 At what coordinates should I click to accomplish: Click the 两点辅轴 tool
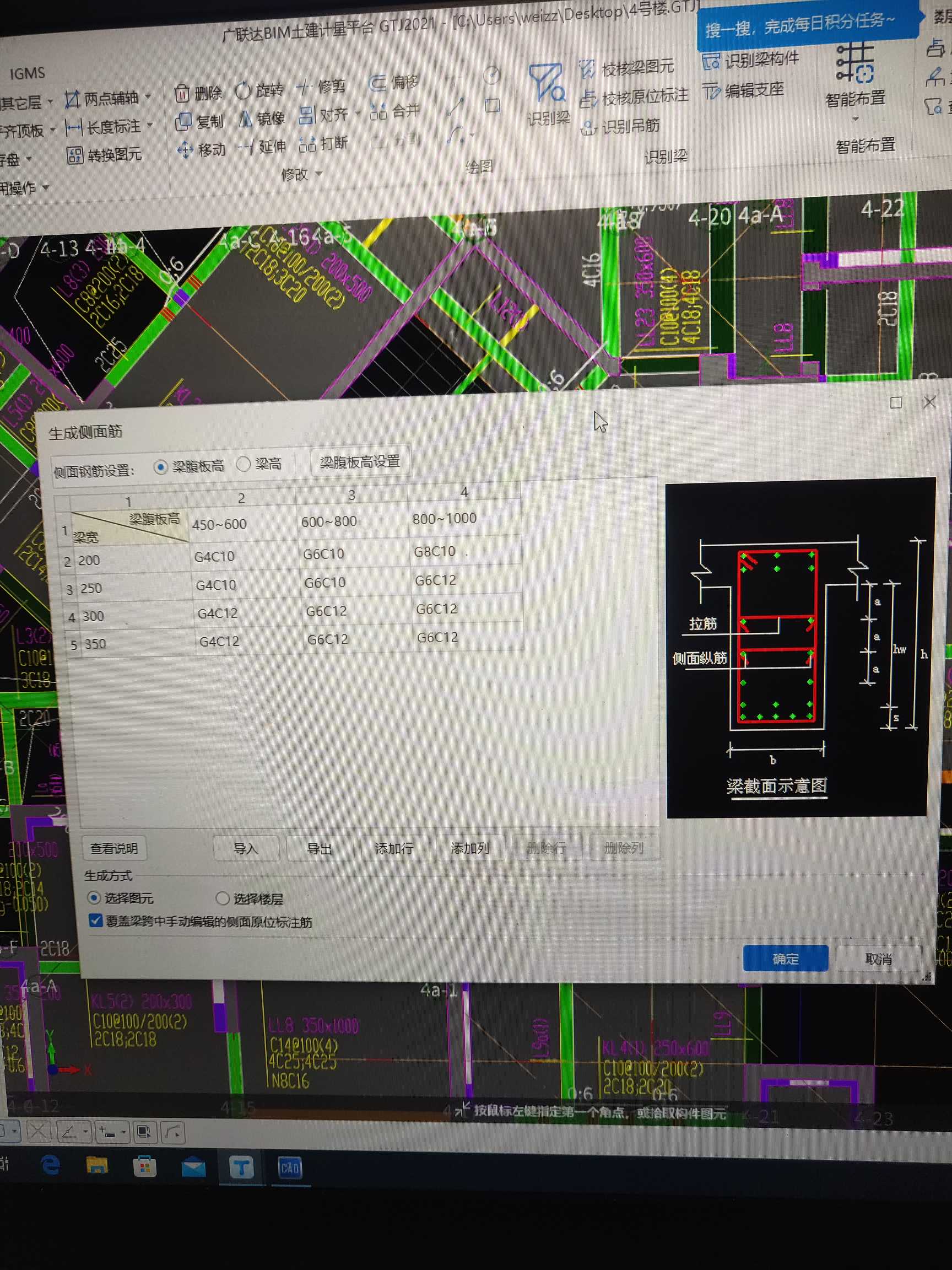tap(101, 98)
